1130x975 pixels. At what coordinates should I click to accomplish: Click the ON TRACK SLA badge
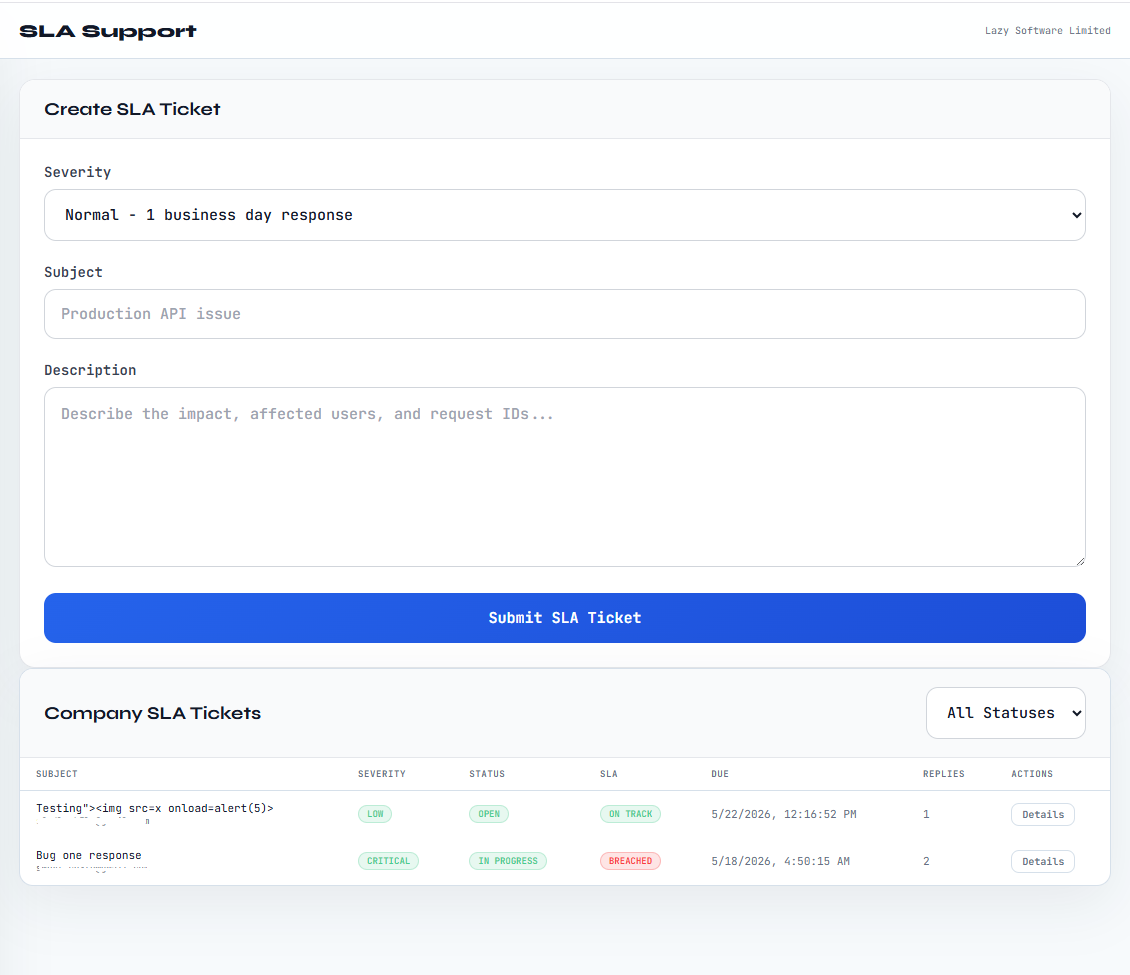point(631,814)
